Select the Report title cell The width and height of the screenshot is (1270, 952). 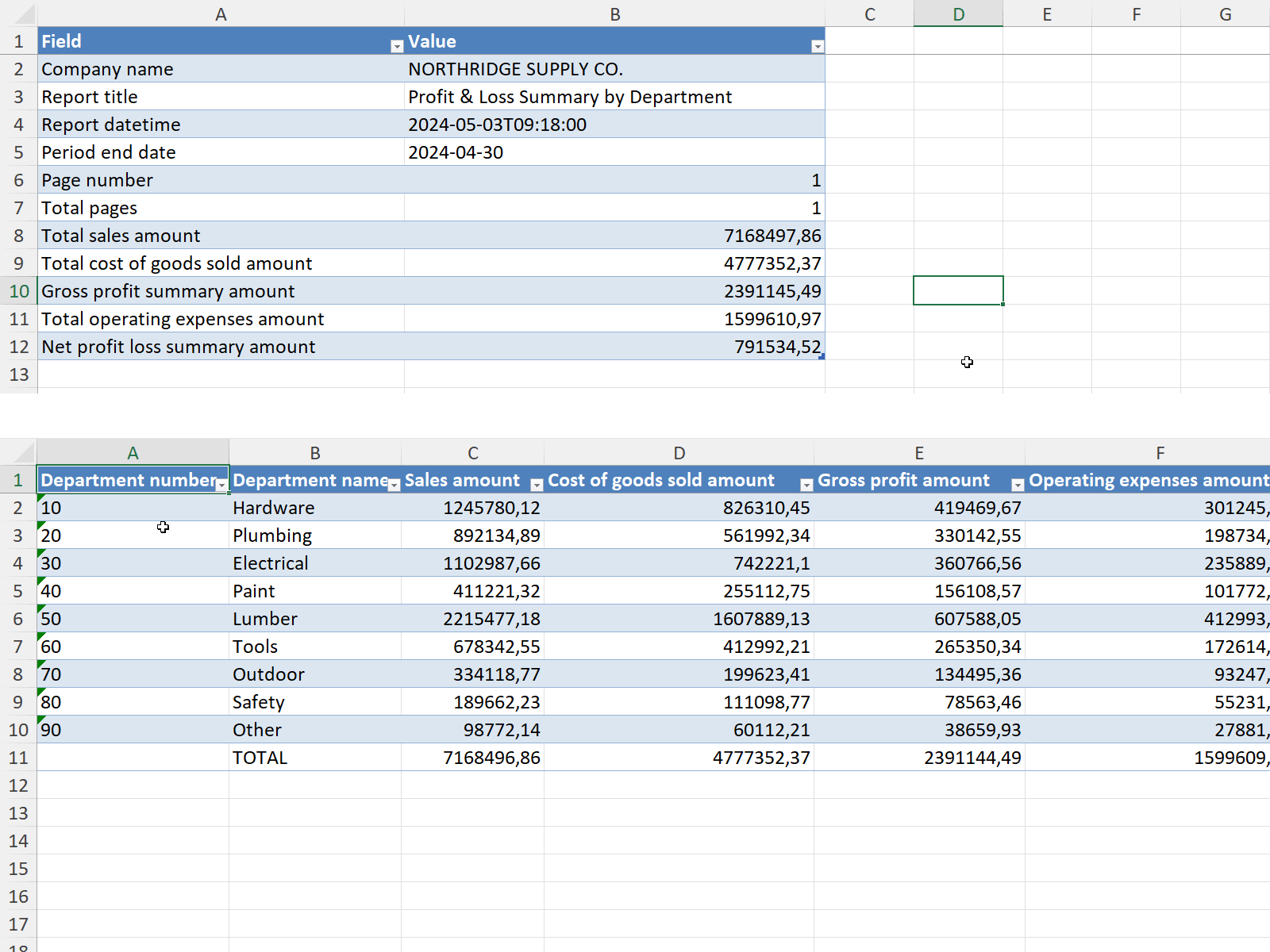coord(221,97)
